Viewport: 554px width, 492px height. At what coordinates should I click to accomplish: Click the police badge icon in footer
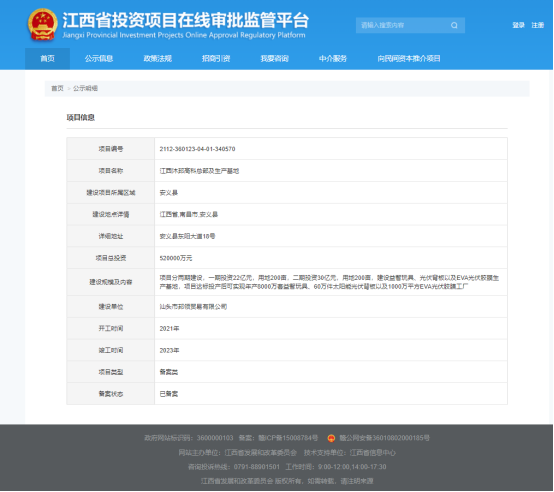pyautogui.click(x=331, y=438)
